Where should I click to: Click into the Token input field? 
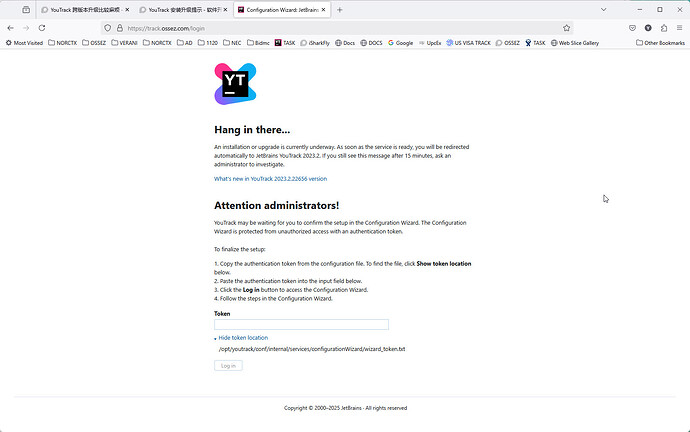(x=301, y=325)
